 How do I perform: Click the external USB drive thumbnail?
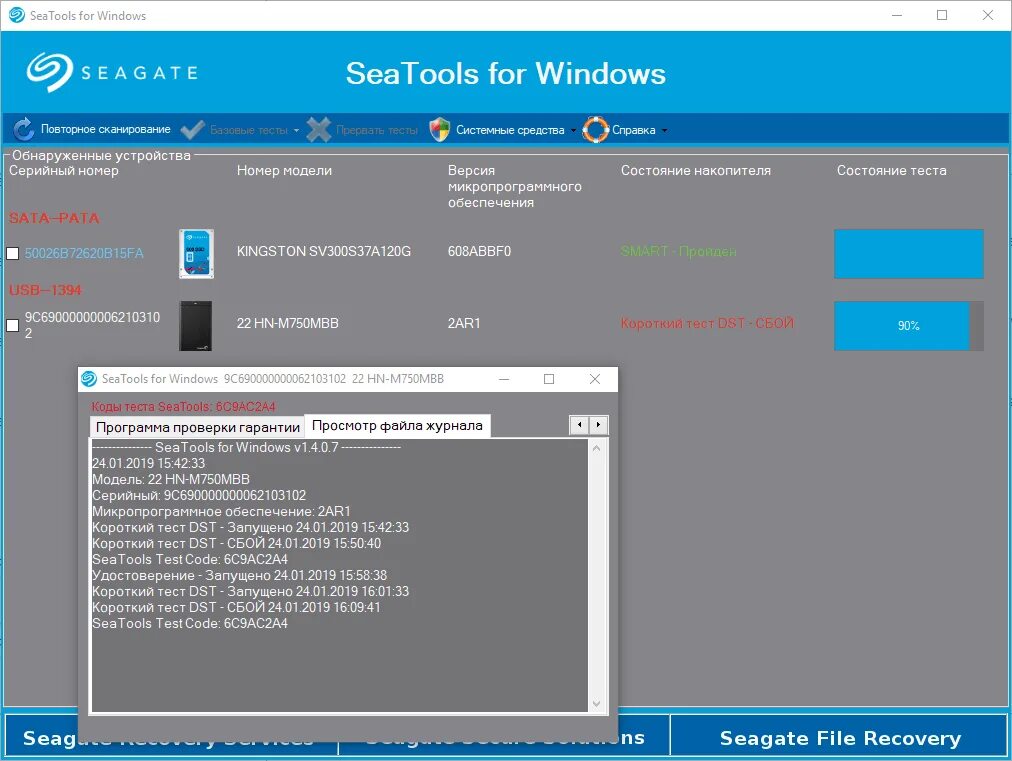[x=196, y=326]
